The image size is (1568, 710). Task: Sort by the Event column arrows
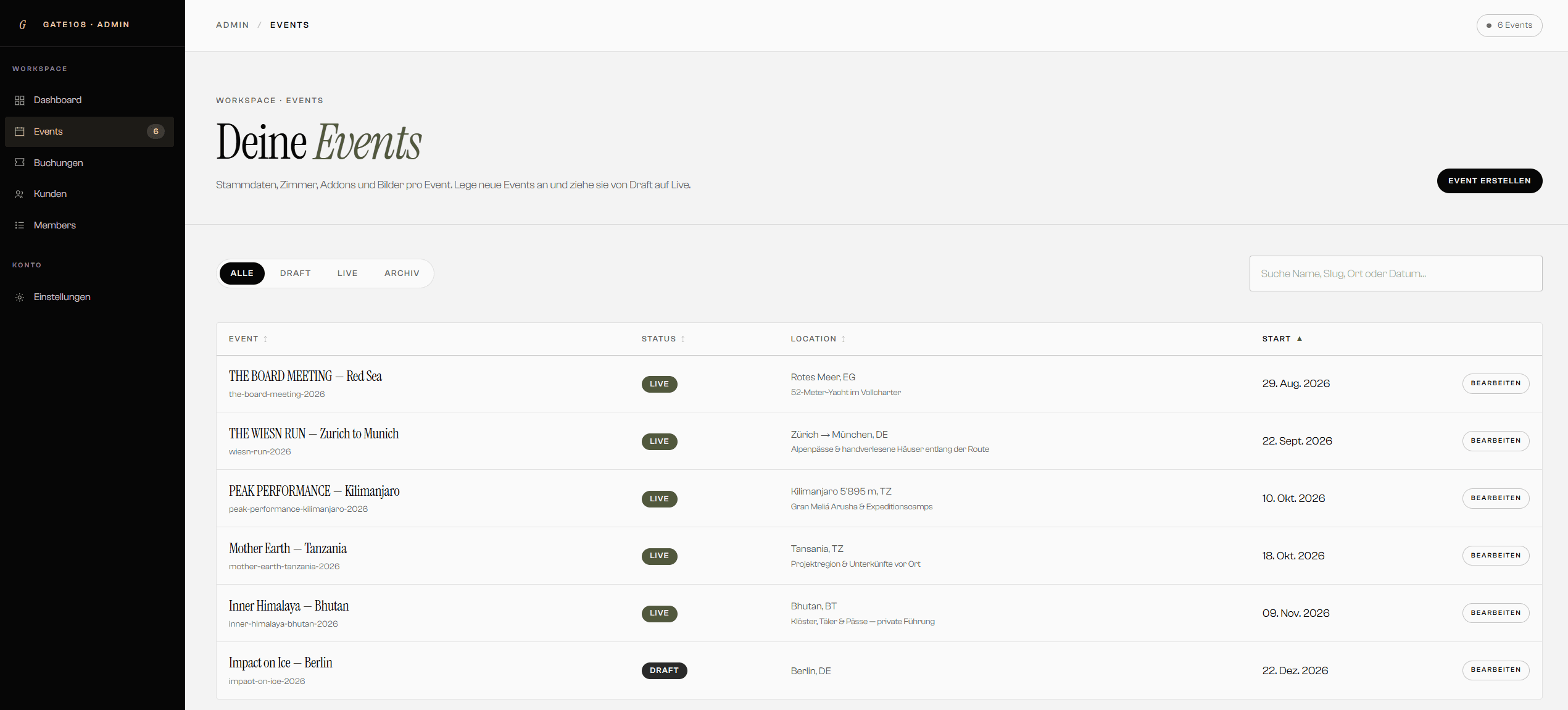click(265, 339)
